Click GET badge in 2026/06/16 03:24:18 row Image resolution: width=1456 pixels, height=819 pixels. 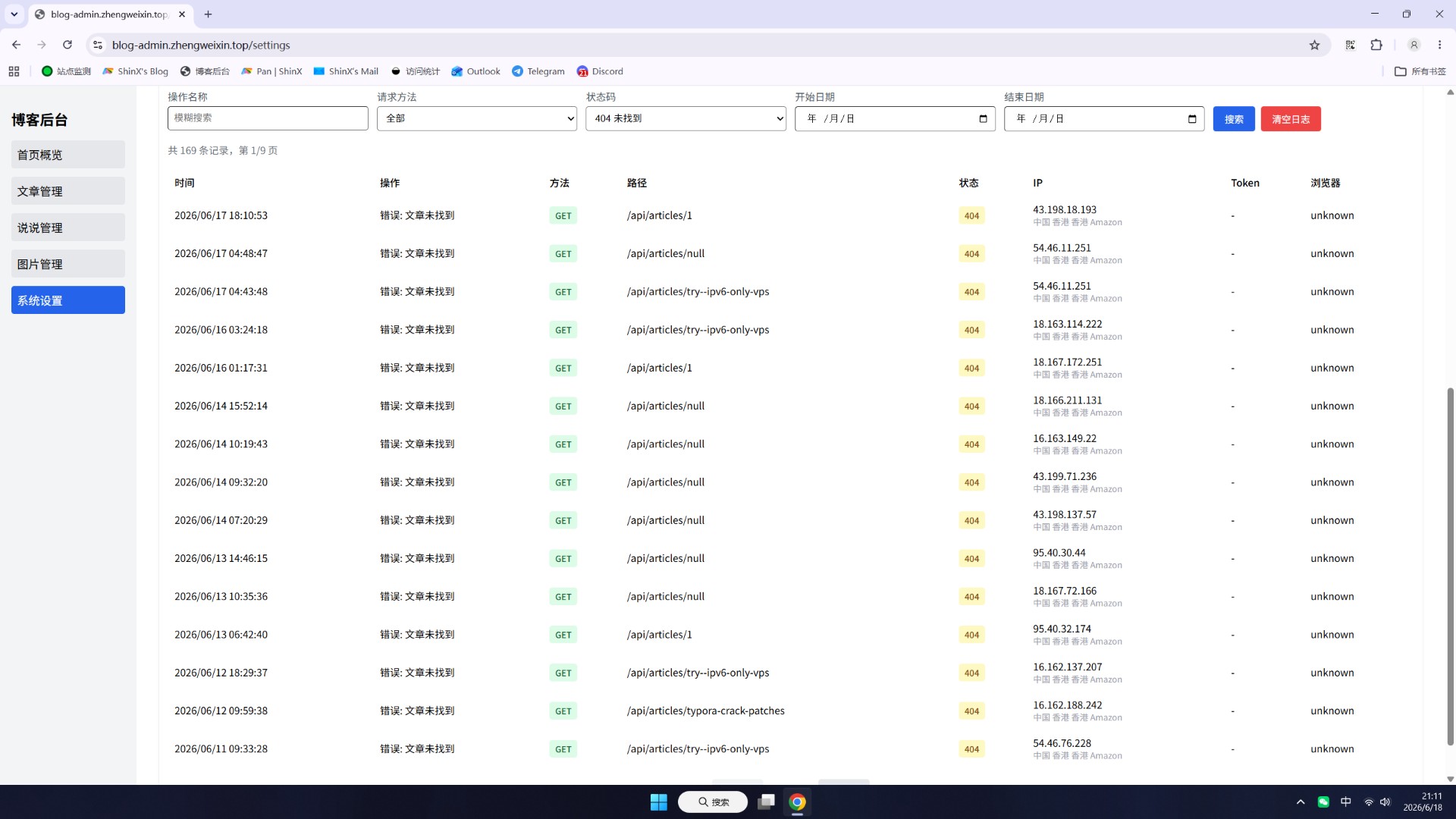(x=563, y=330)
